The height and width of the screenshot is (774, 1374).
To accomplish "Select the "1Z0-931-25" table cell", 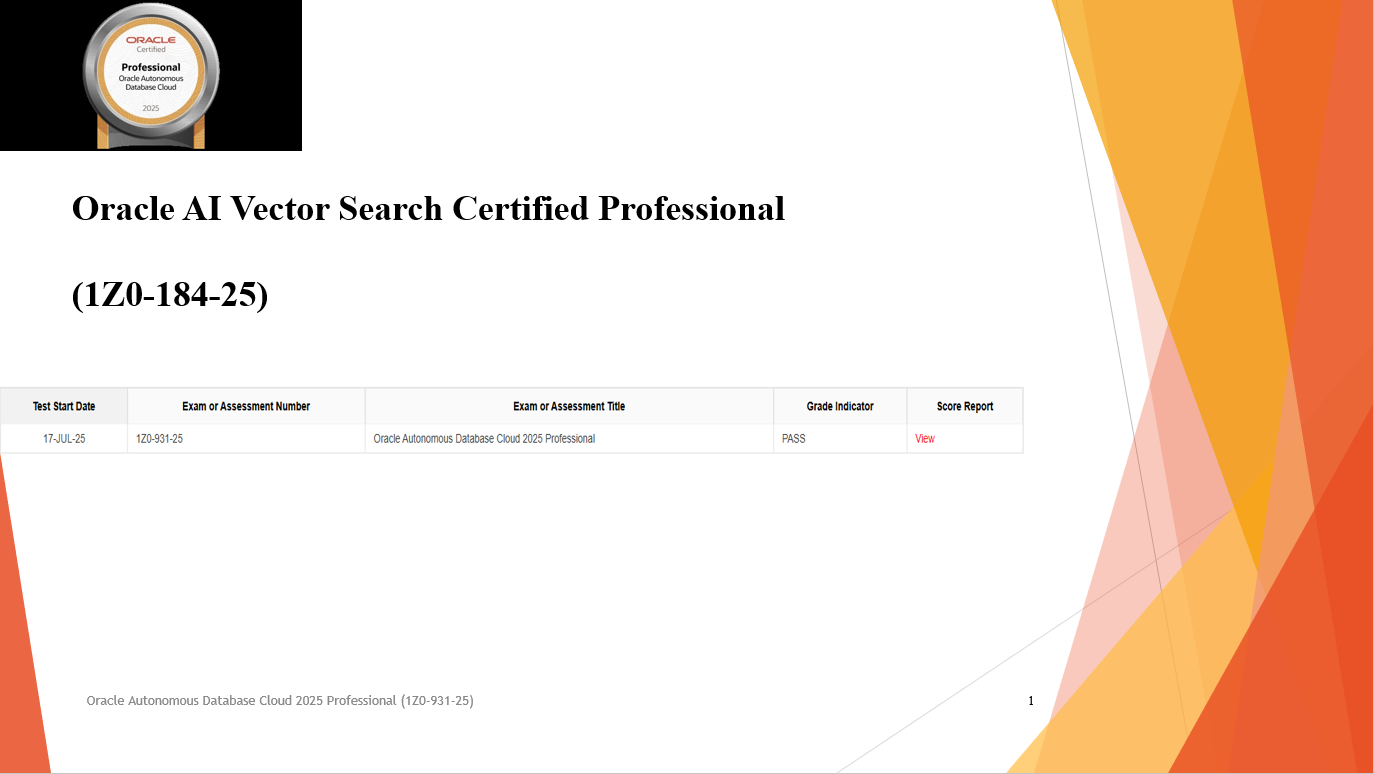I will [x=246, y=439].
